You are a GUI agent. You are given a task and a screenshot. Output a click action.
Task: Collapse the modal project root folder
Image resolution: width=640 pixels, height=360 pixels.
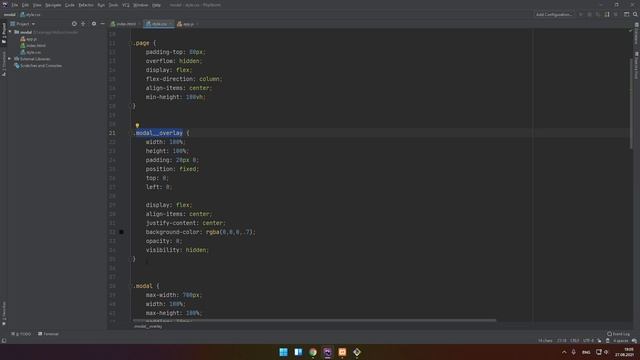pyautogui.click(x=10, y=32)
